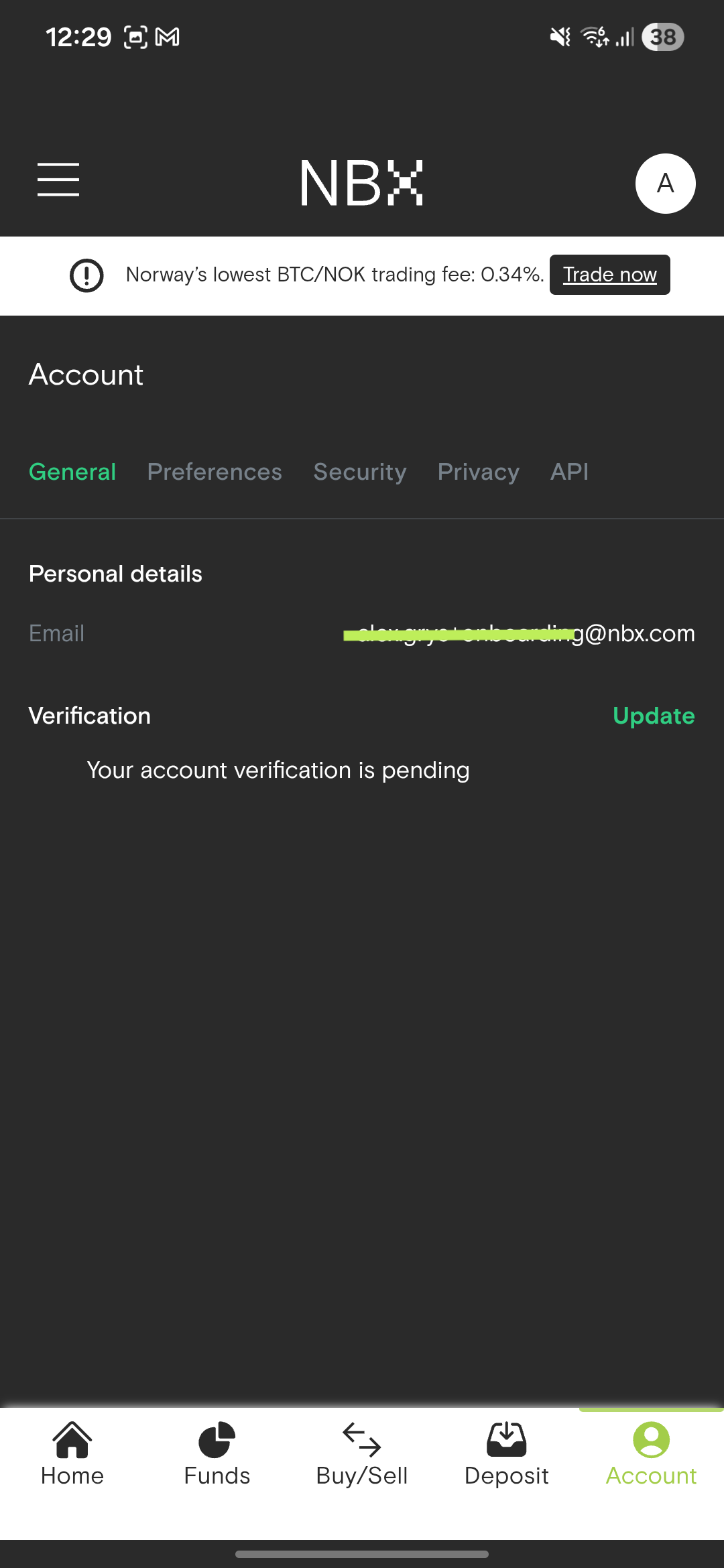Open the Funds pie chart icon

(x=217, y=1439)
